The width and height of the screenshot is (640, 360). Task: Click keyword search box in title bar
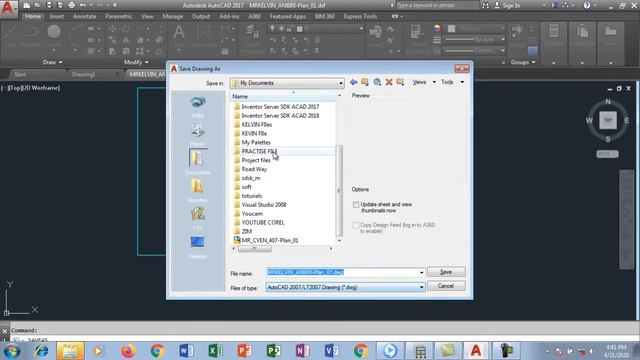click(x=437, y=5)
